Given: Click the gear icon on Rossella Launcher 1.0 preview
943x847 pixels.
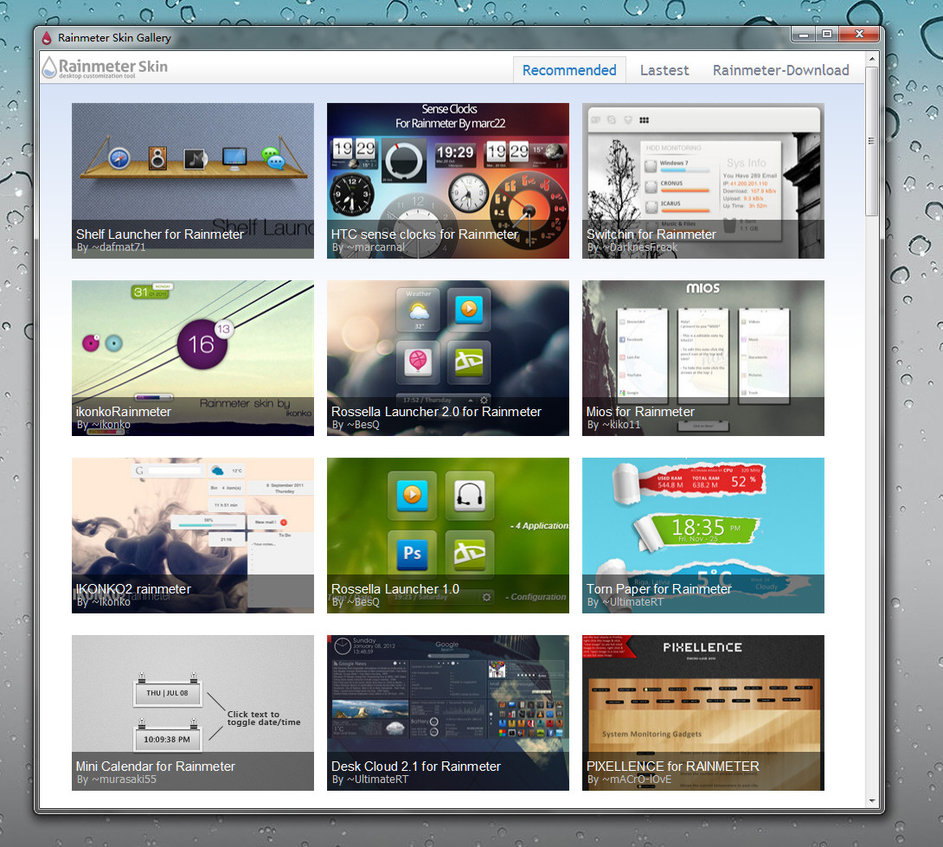Looking at the screenshot, I should pyautogui.click(x=487, y=597).
